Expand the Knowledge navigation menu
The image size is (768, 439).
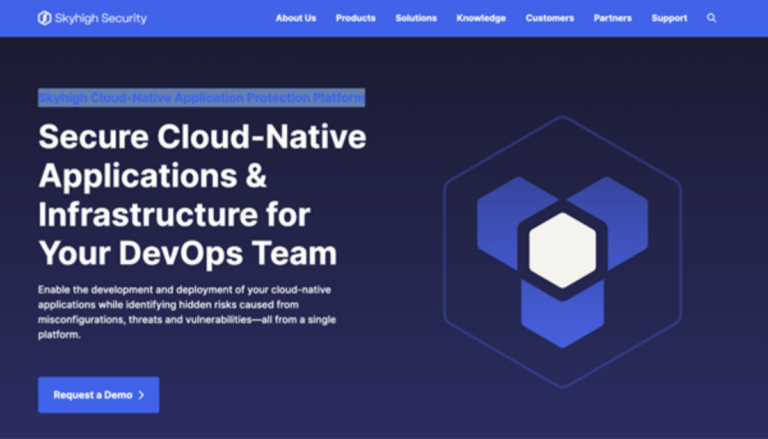tap(481, 18)
